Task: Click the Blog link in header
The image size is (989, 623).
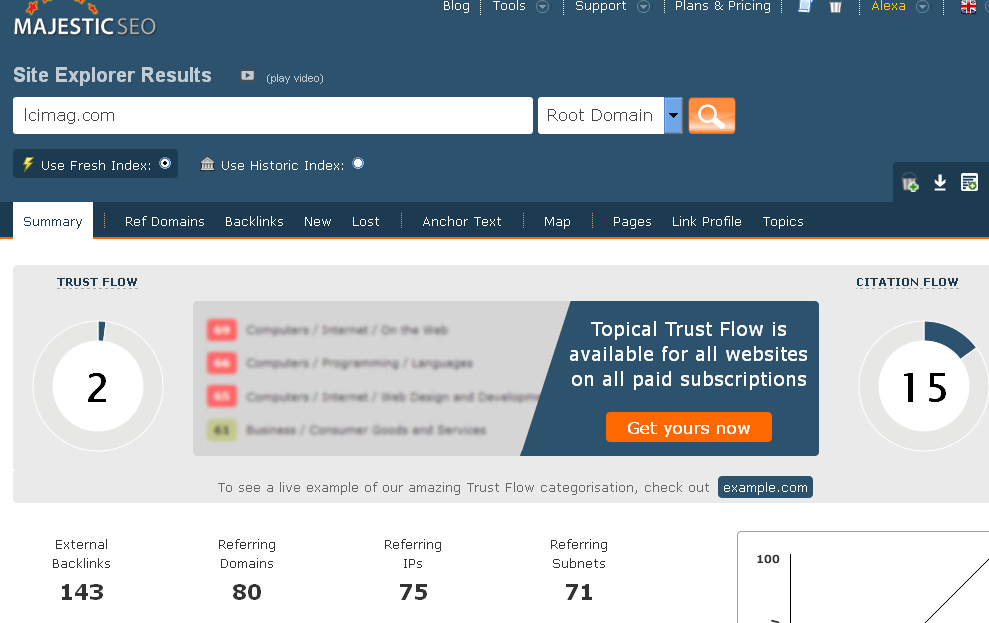Action: coord(456,6)
